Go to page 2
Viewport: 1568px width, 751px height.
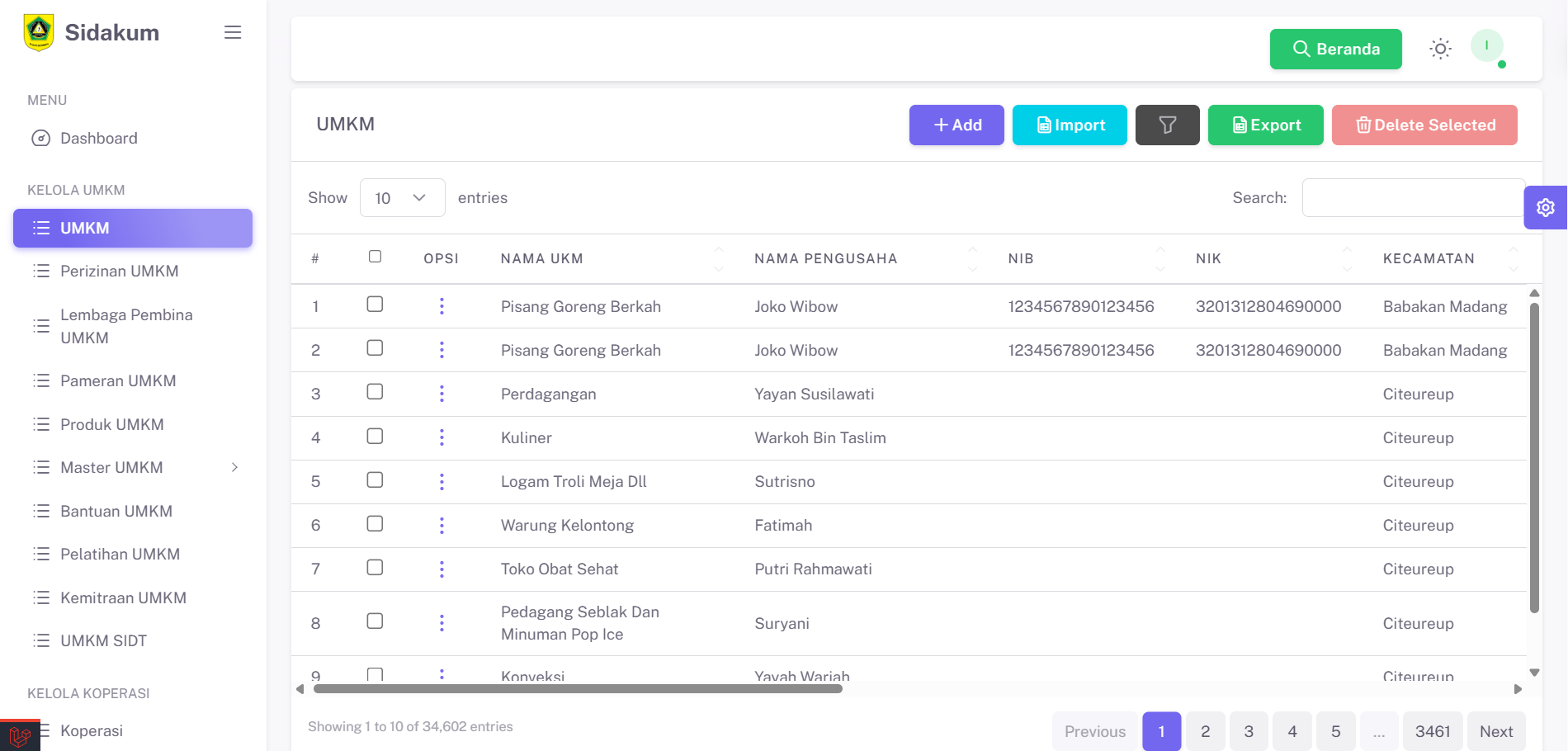tap(1206, 731)
